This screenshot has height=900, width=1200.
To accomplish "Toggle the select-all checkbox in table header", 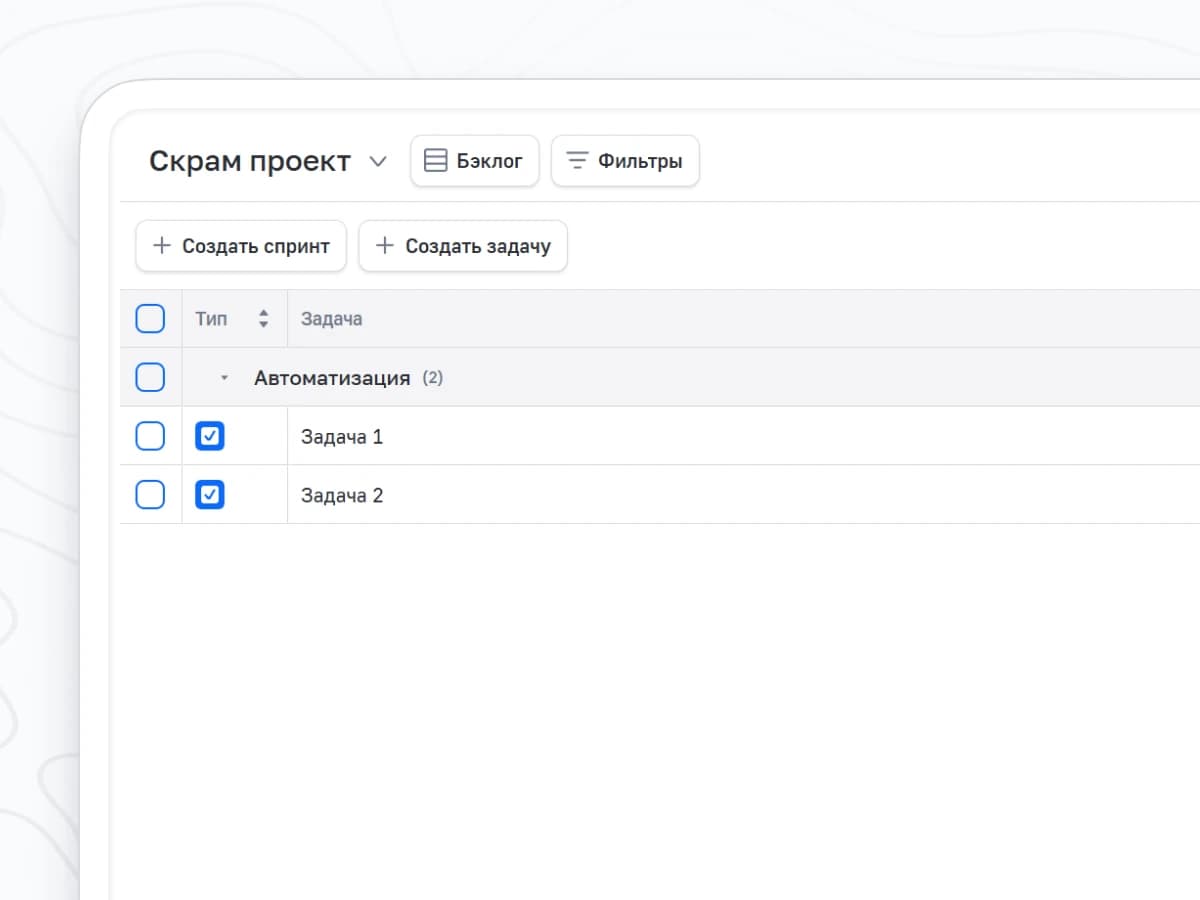I will [150, 319].
